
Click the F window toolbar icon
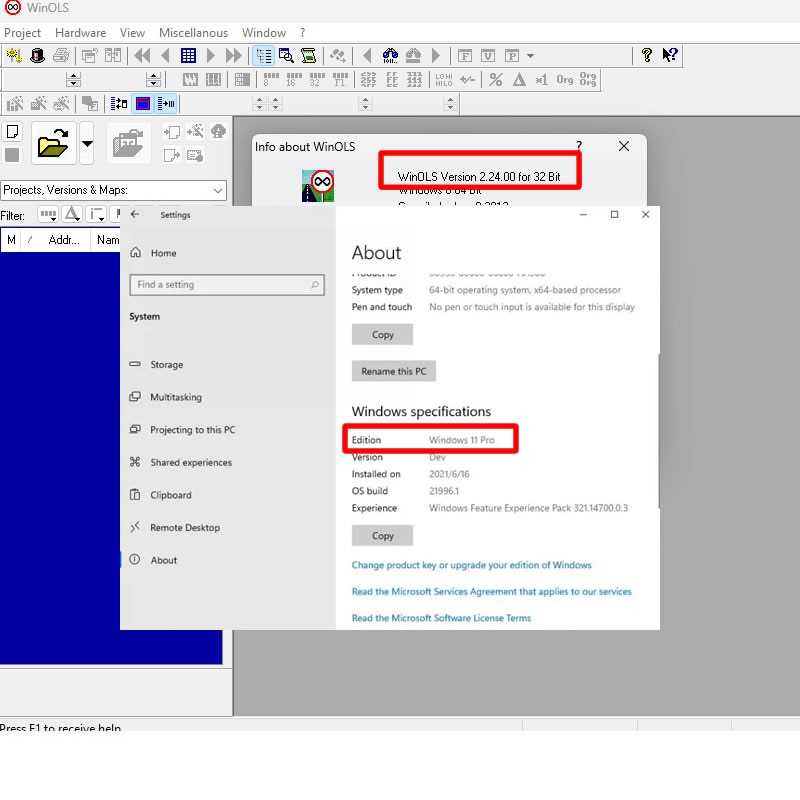point(465,55)
